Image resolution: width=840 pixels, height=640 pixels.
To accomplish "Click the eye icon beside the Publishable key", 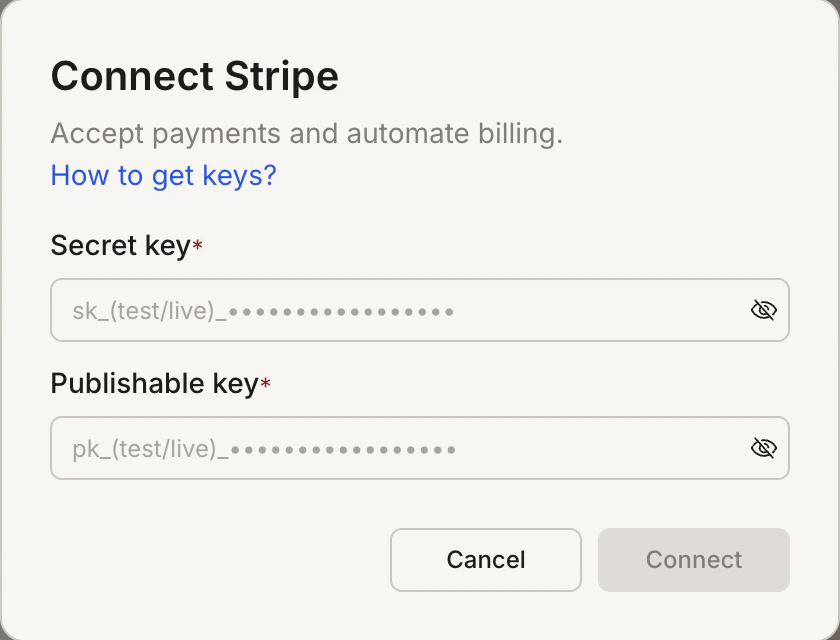I will coord(763,448).
